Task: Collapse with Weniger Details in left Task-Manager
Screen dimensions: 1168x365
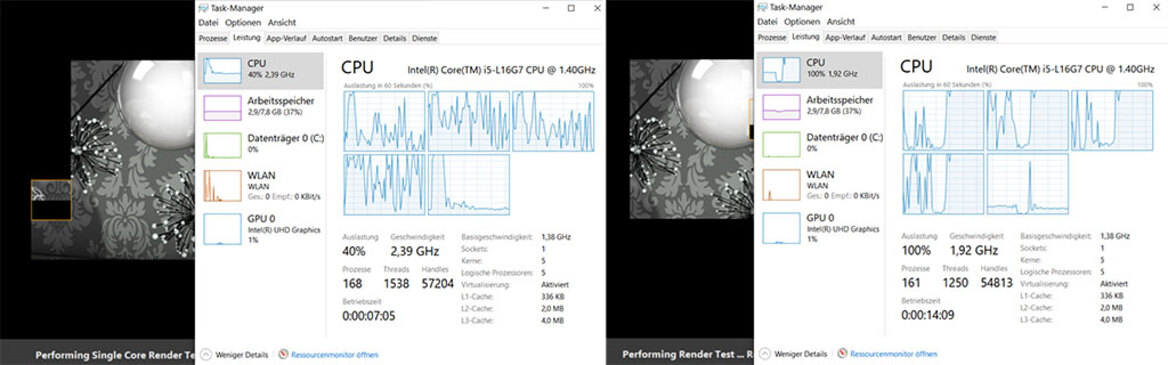Action: (235, 354)
